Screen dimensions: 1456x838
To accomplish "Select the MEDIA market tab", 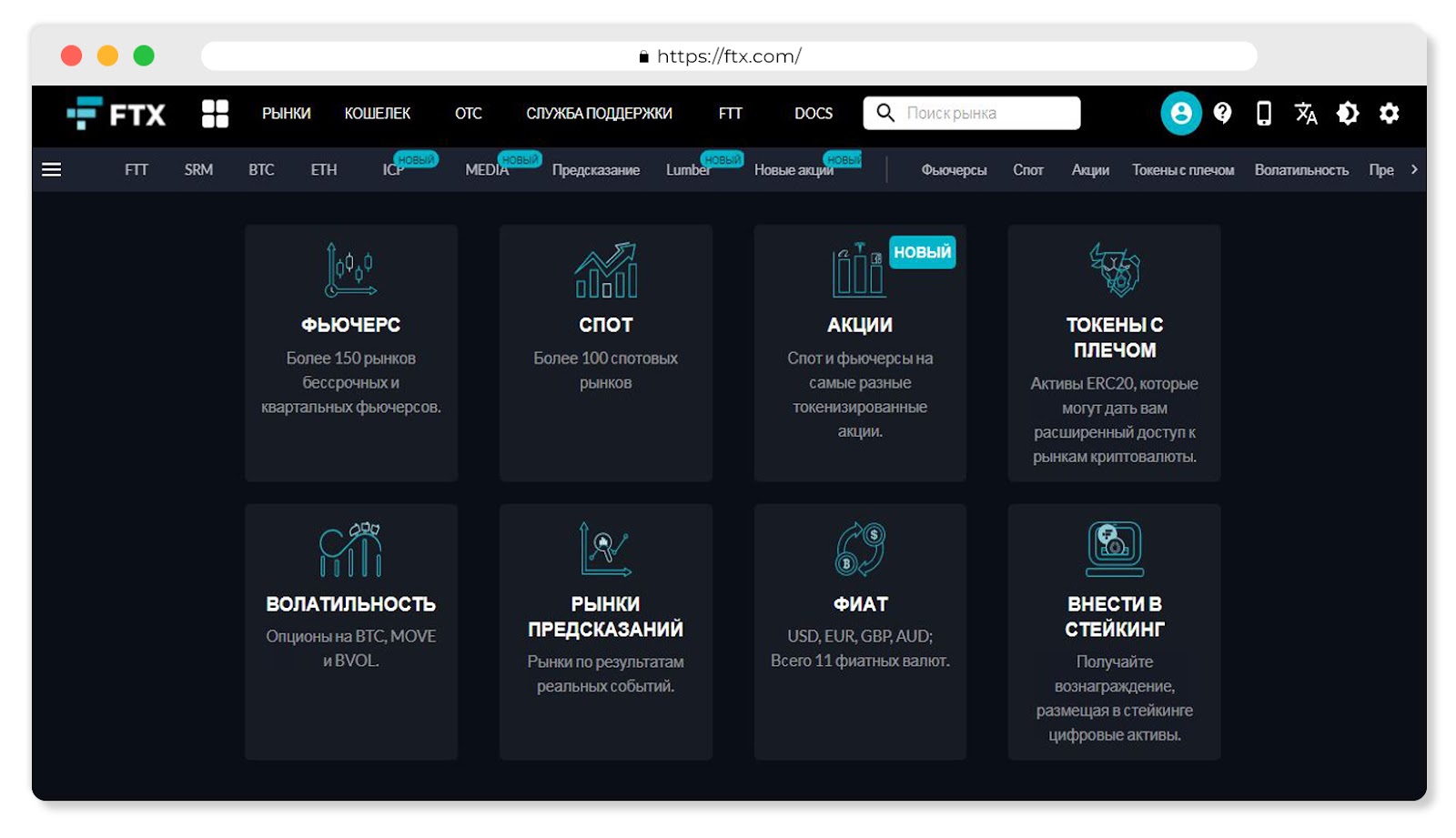I will pyautogui.click(x=487, y=169).
